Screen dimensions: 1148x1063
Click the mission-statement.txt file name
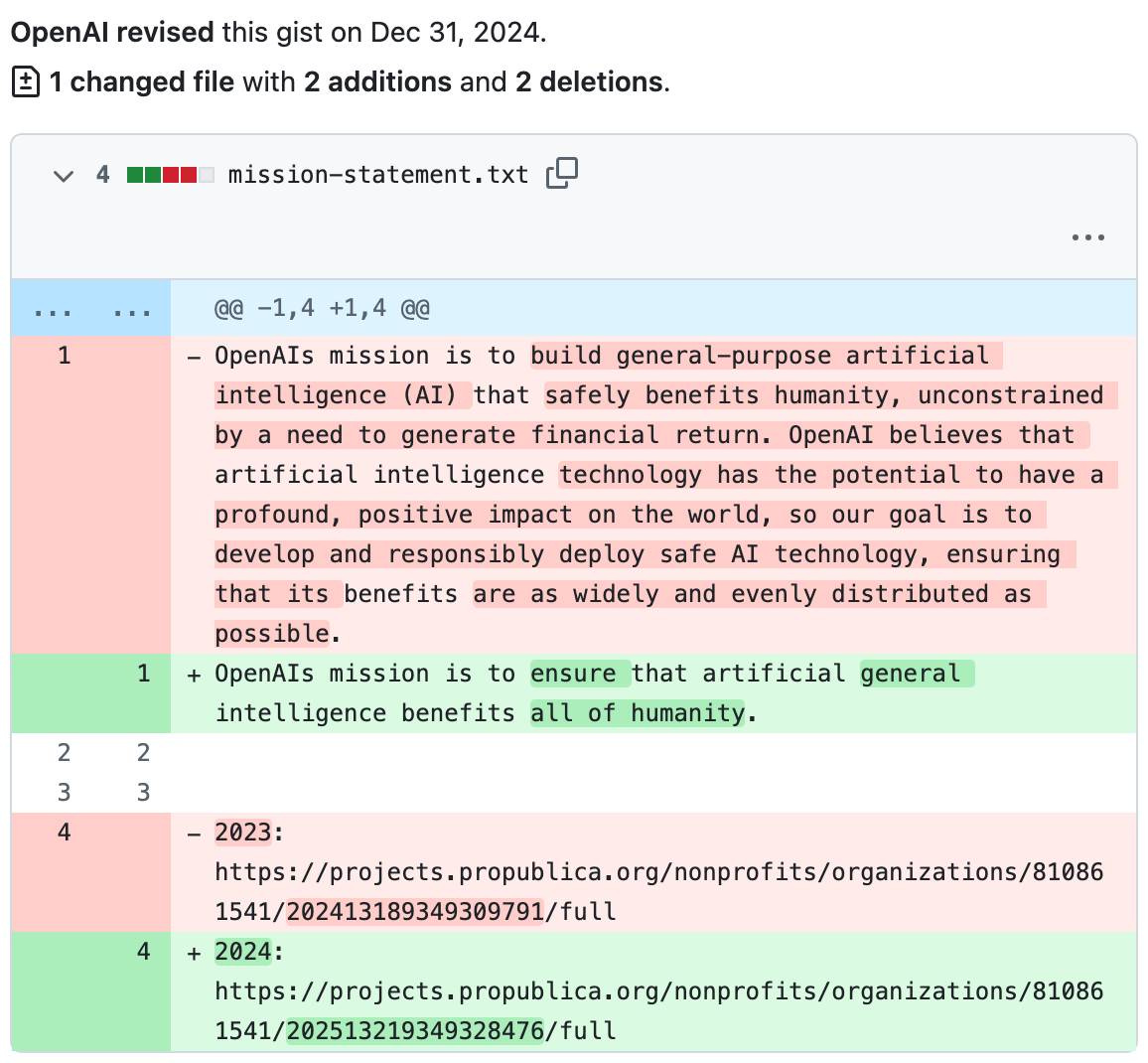point(375,174)
